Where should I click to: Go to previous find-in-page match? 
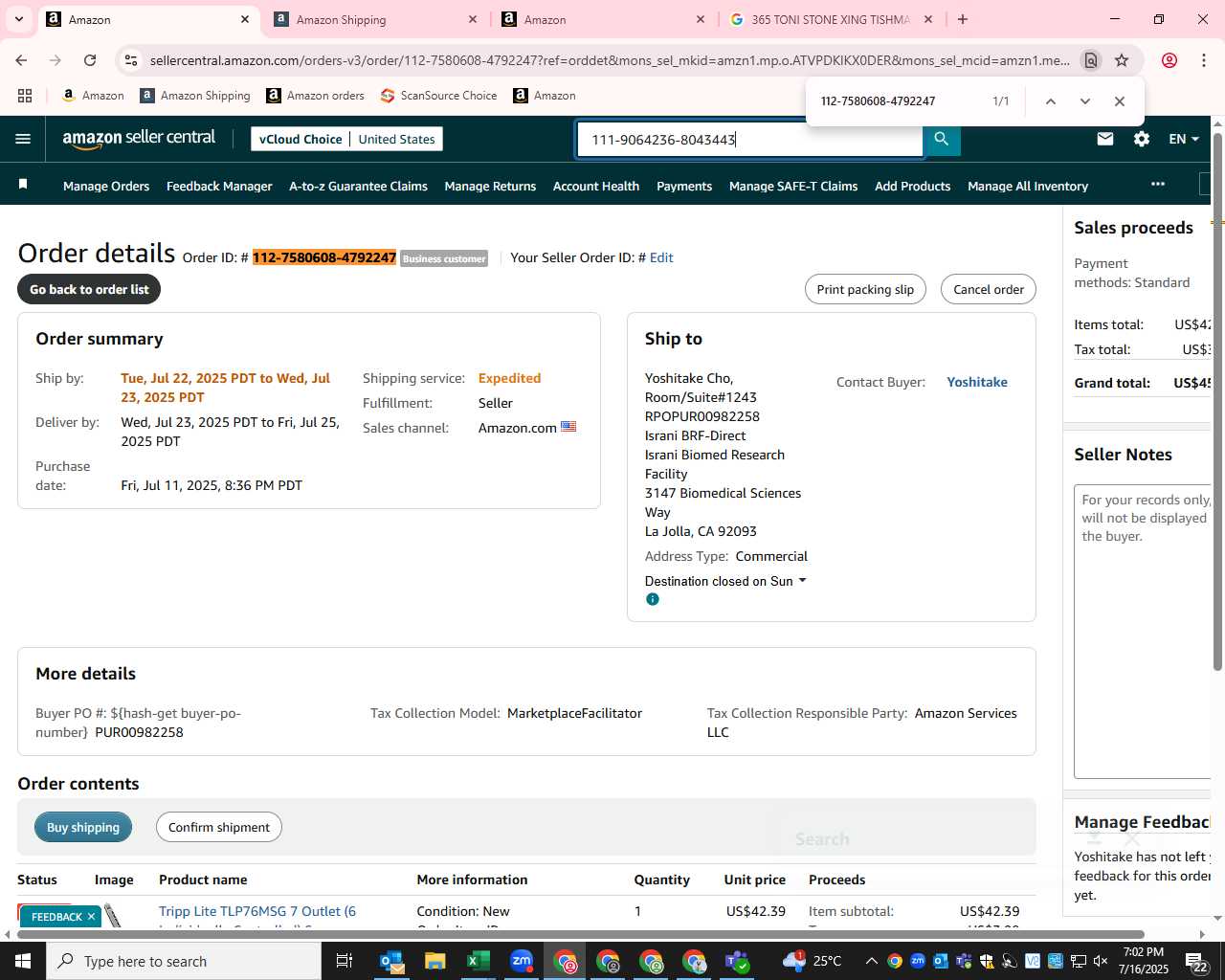click(x=1050, y=101)
